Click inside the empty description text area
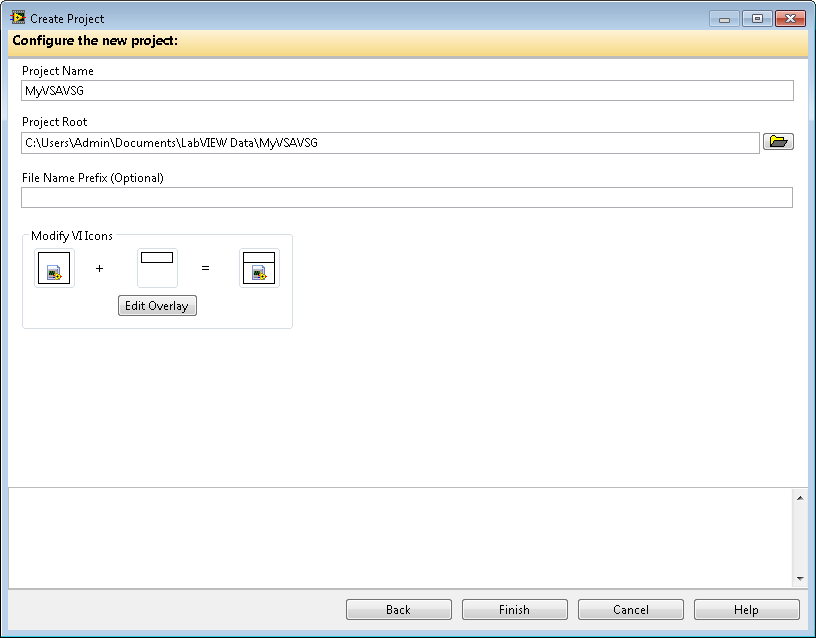 400,538
